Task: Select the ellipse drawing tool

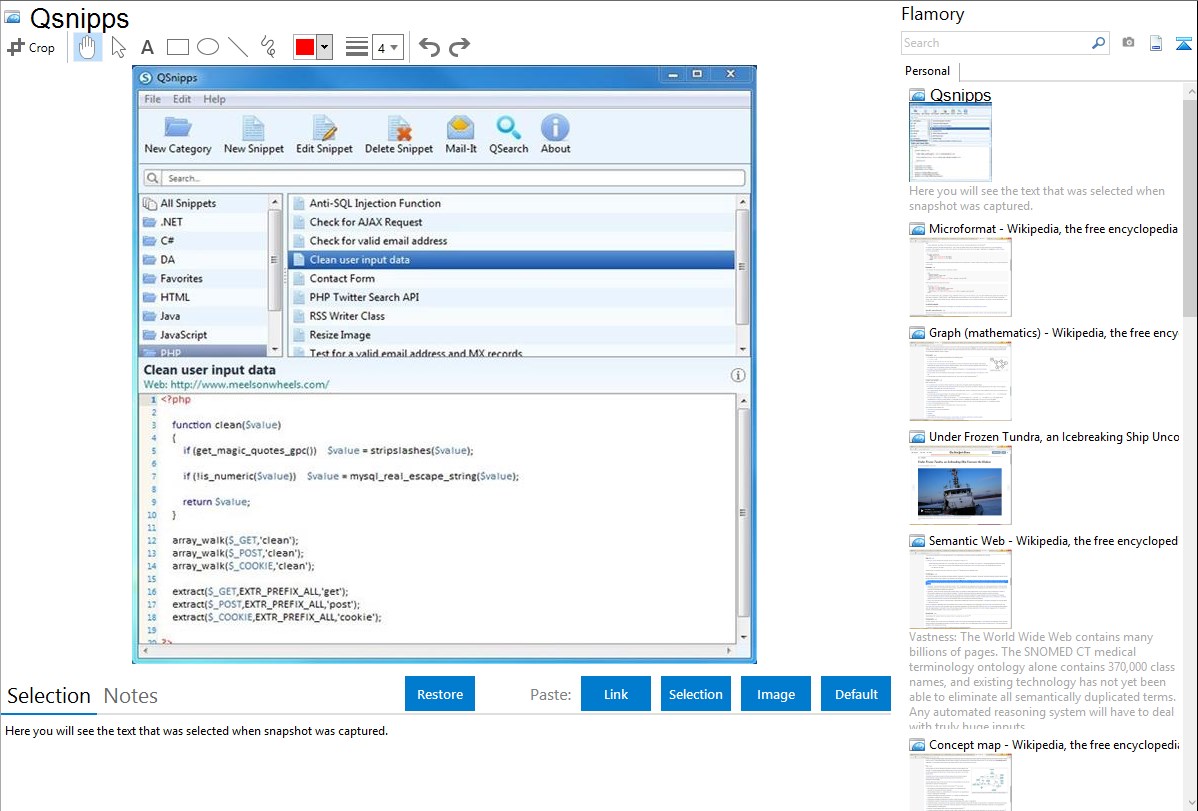Action: coord(208,47)
